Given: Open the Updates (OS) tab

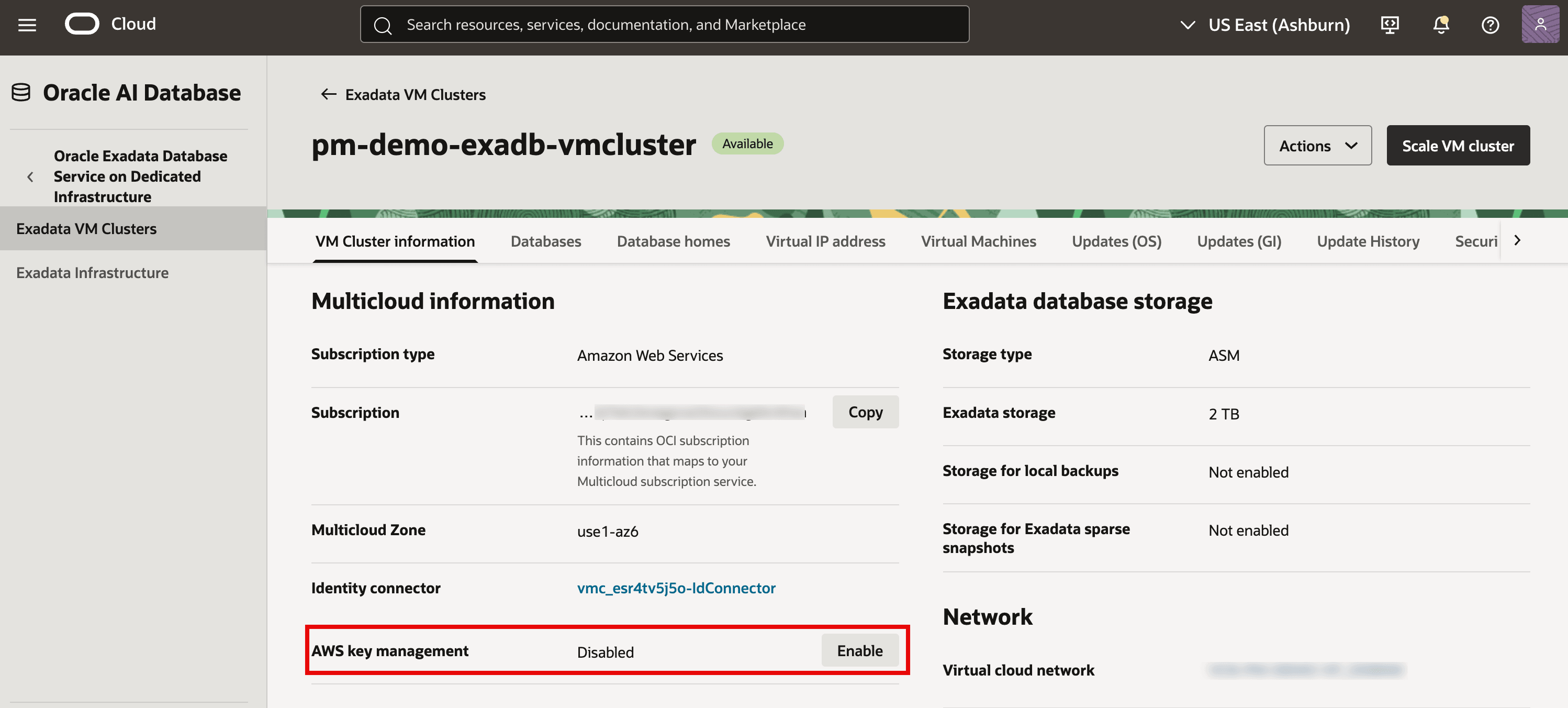Looking at the screenshot, I should point(1116,241).
